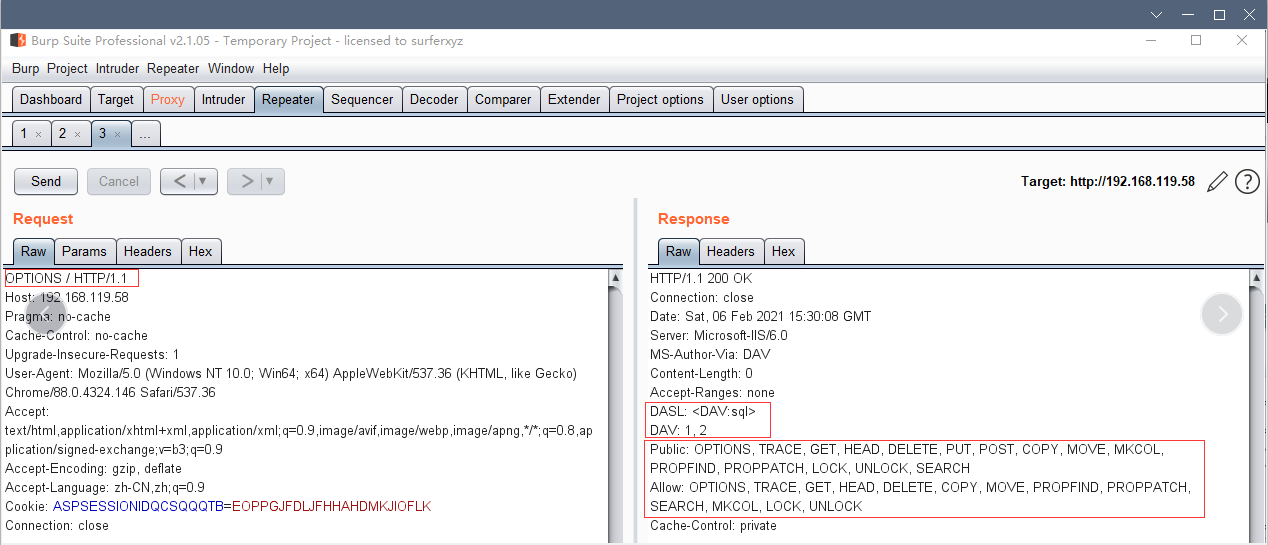Click the Content-Length: 0 response line
The height and width of the screenshot is (545, 1268).
coord(701,373)
